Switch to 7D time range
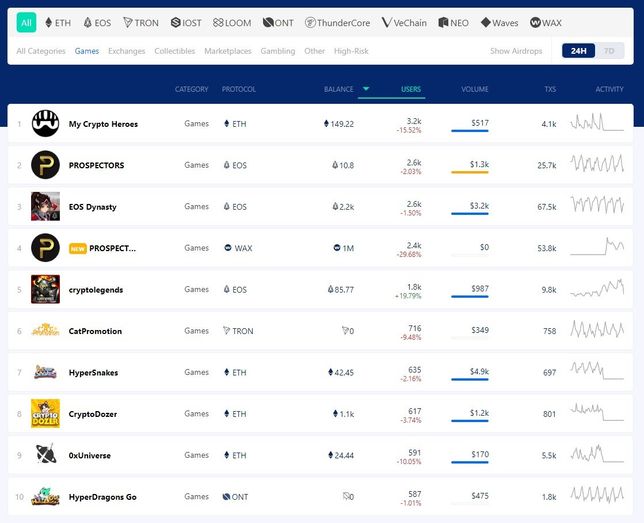 click(x=609, y=51)
